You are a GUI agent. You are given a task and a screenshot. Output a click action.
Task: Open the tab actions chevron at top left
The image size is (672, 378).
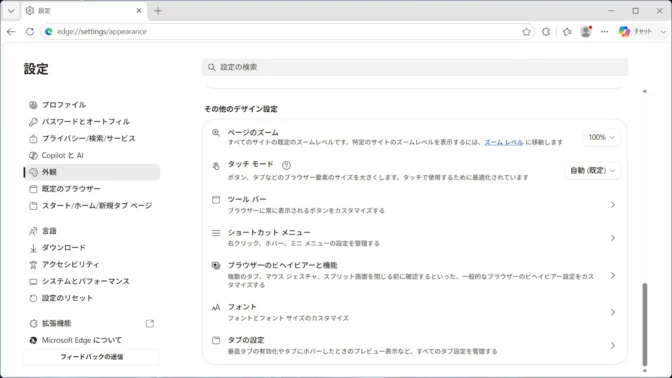click(x=11, y=11)
